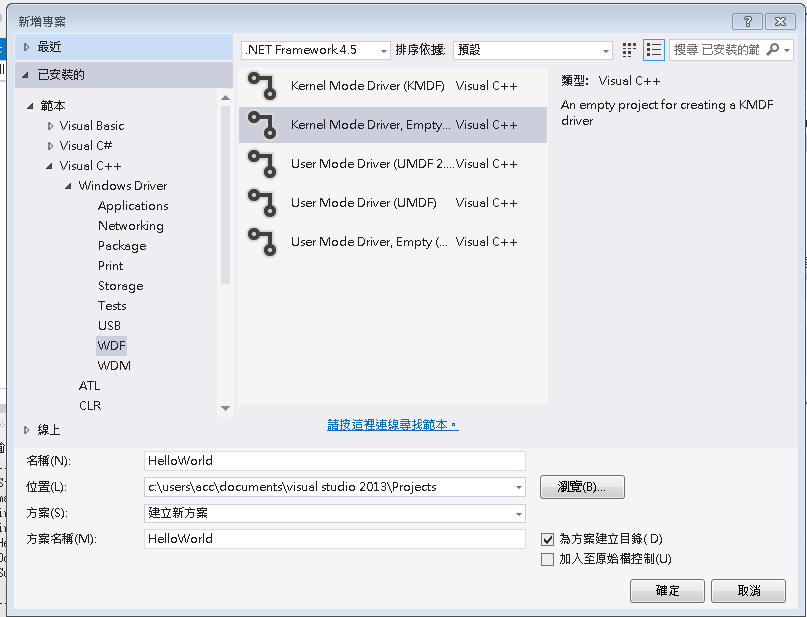Click Visual Basic tree label

coord(92,126)
